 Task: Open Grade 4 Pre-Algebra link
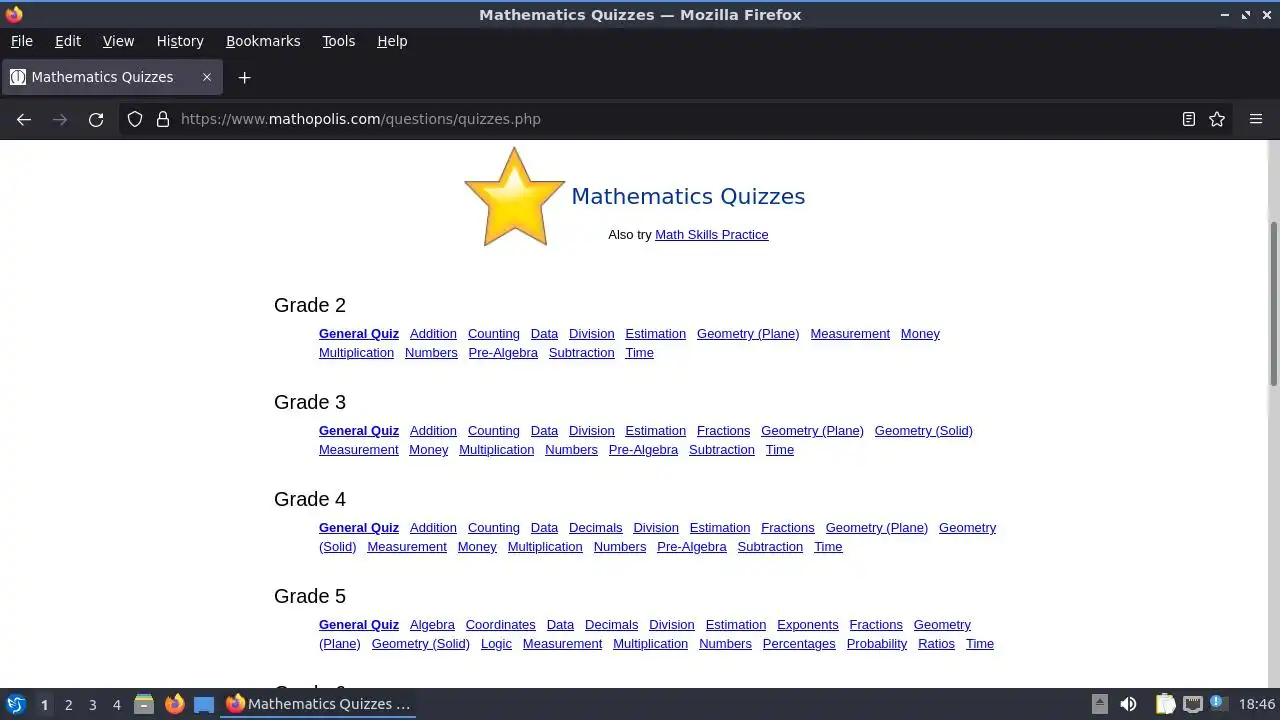(692, 547)
